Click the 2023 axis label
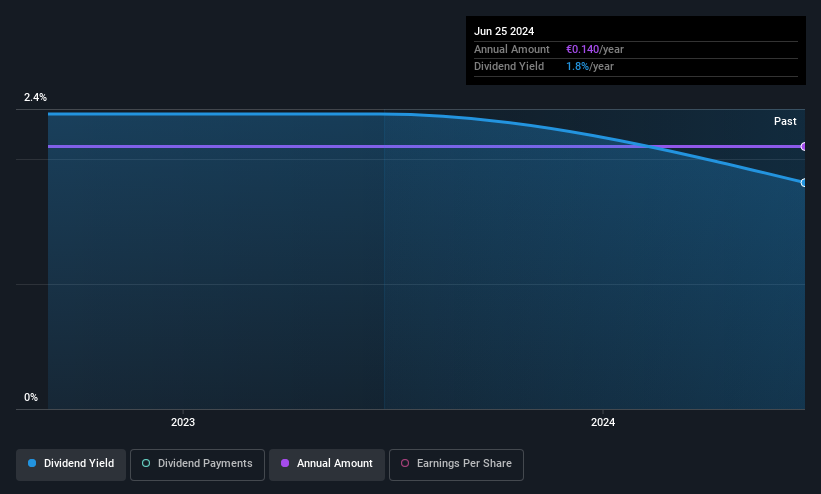 (183, 422)
